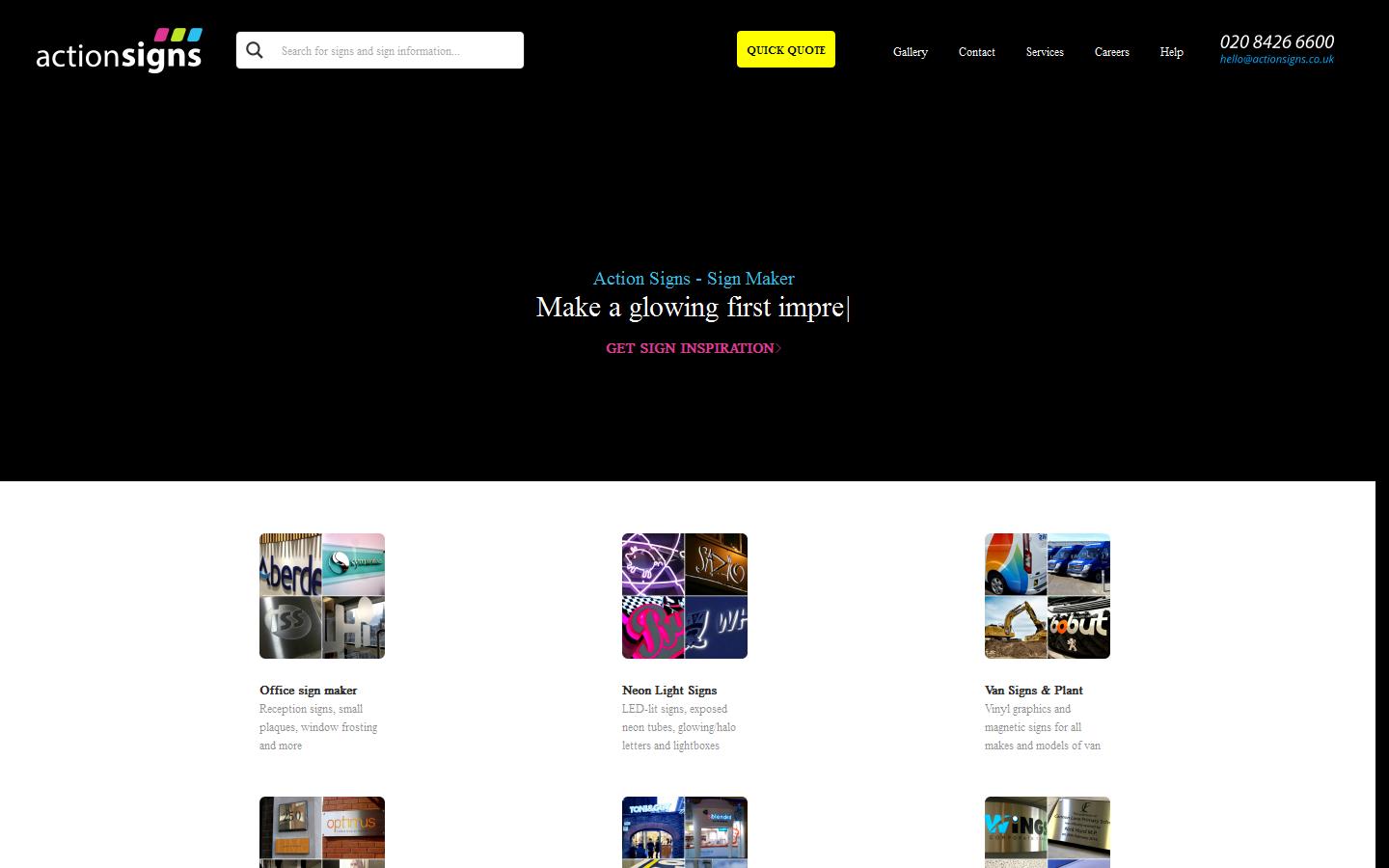The image size is (1389, 868).
Task: Select the Optimus brick wall sign thumbnail
Action: tap(322, 831)
